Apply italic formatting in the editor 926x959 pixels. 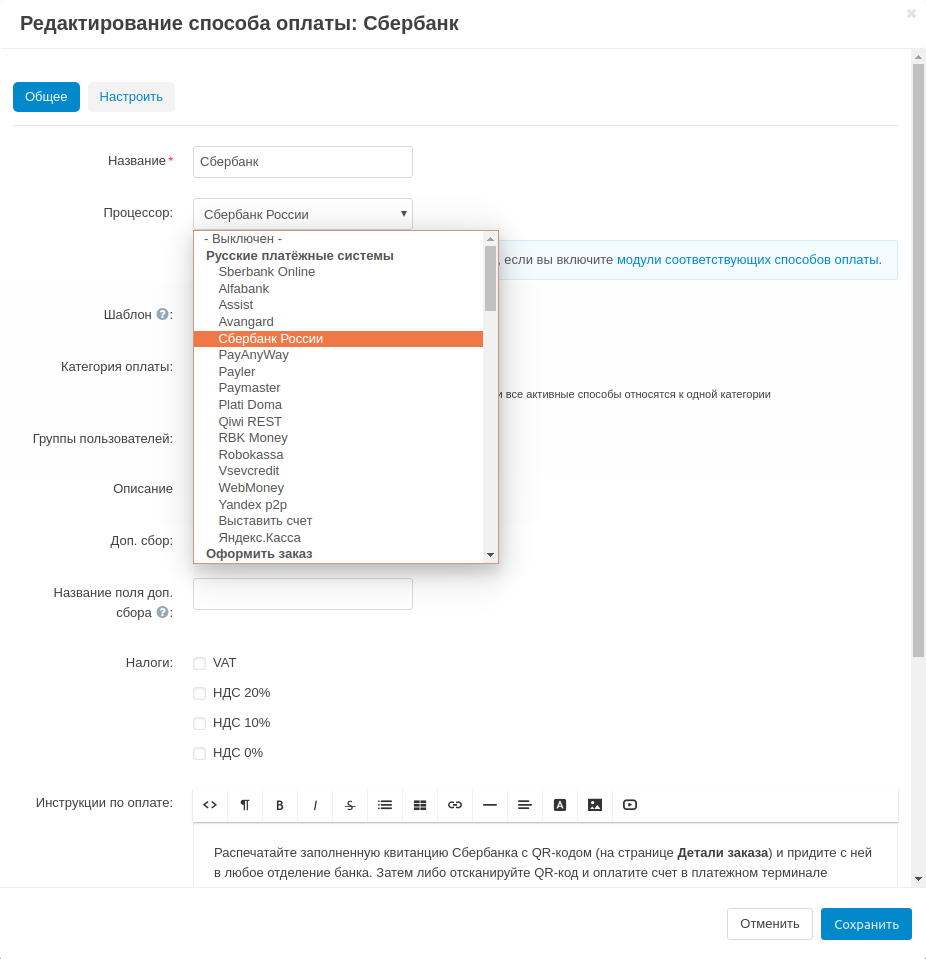pos(315,805)
